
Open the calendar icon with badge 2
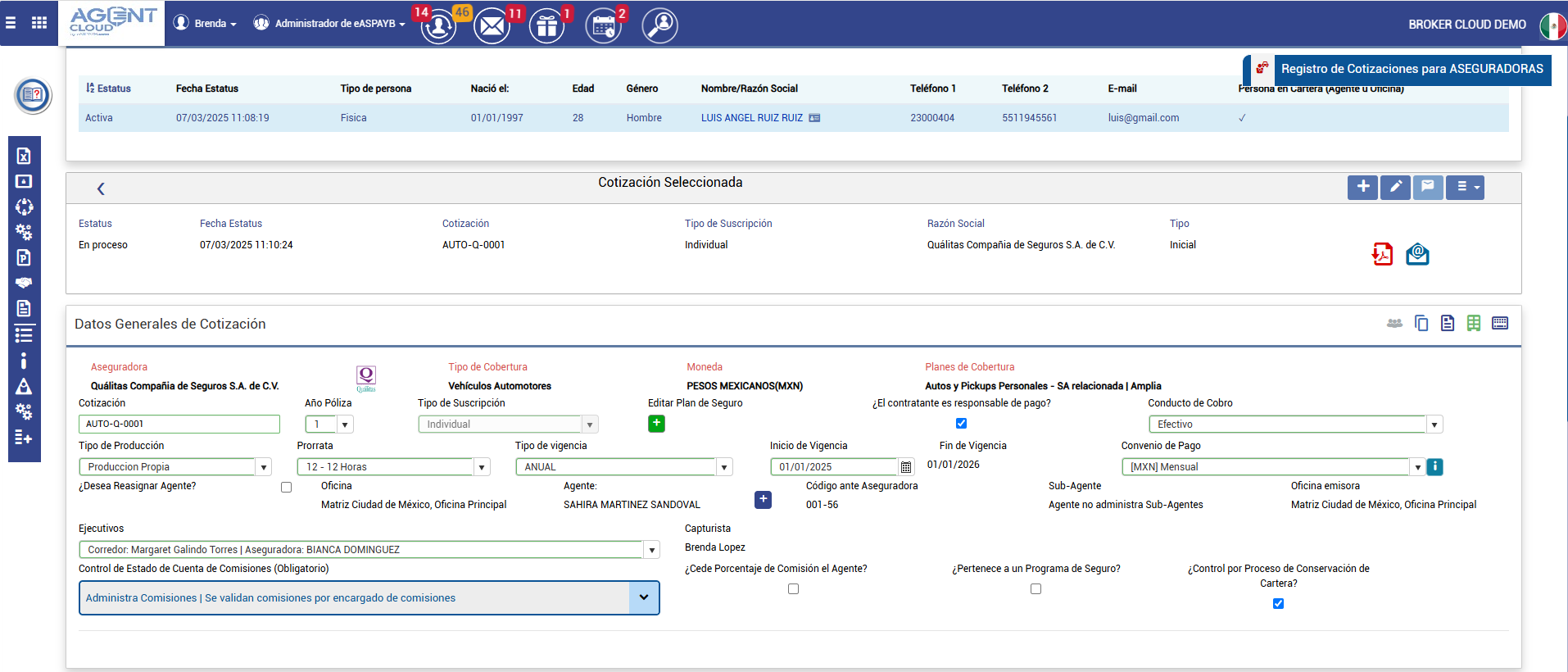[x=604, y=26]
